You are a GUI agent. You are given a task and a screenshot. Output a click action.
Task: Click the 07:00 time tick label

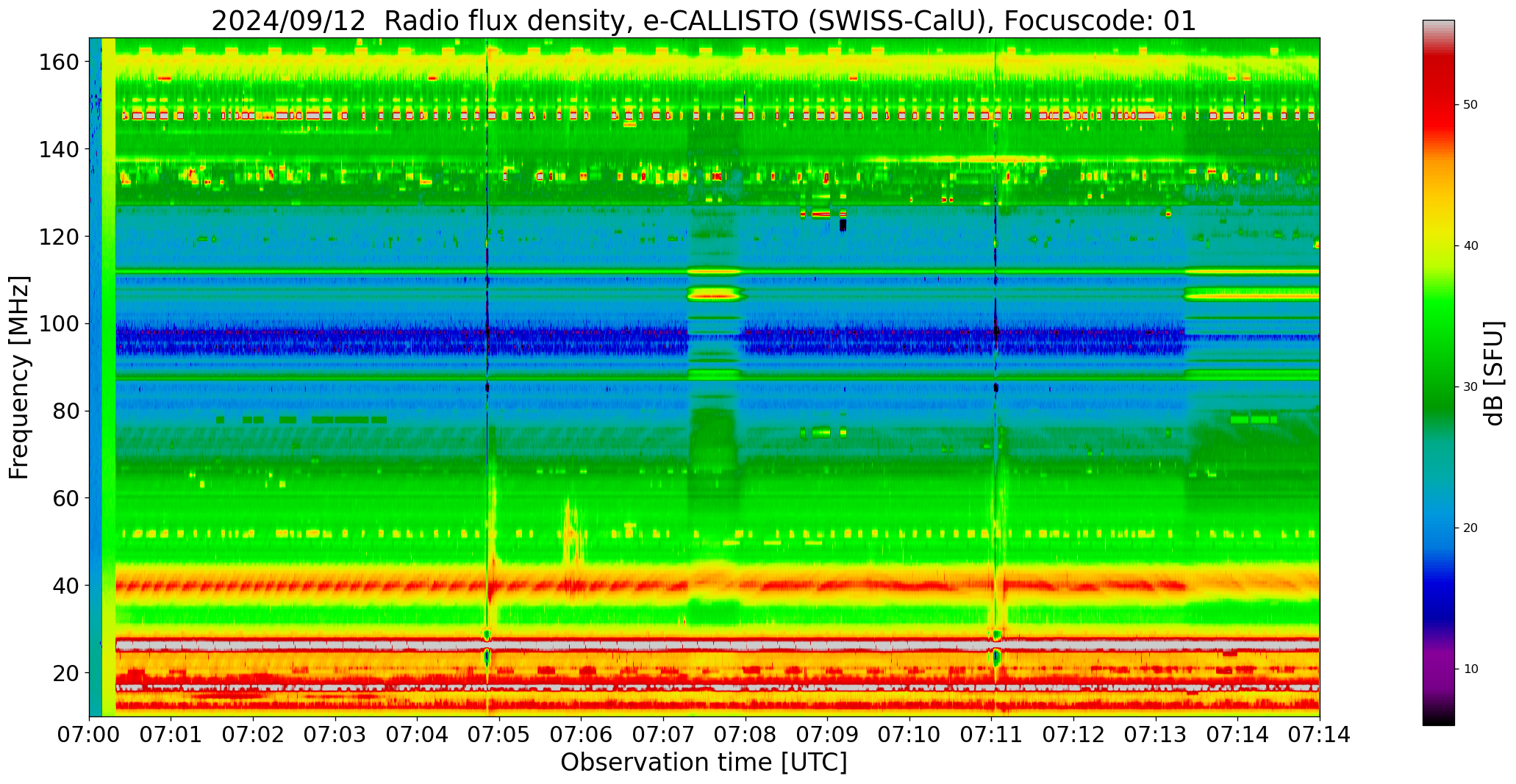90,735
